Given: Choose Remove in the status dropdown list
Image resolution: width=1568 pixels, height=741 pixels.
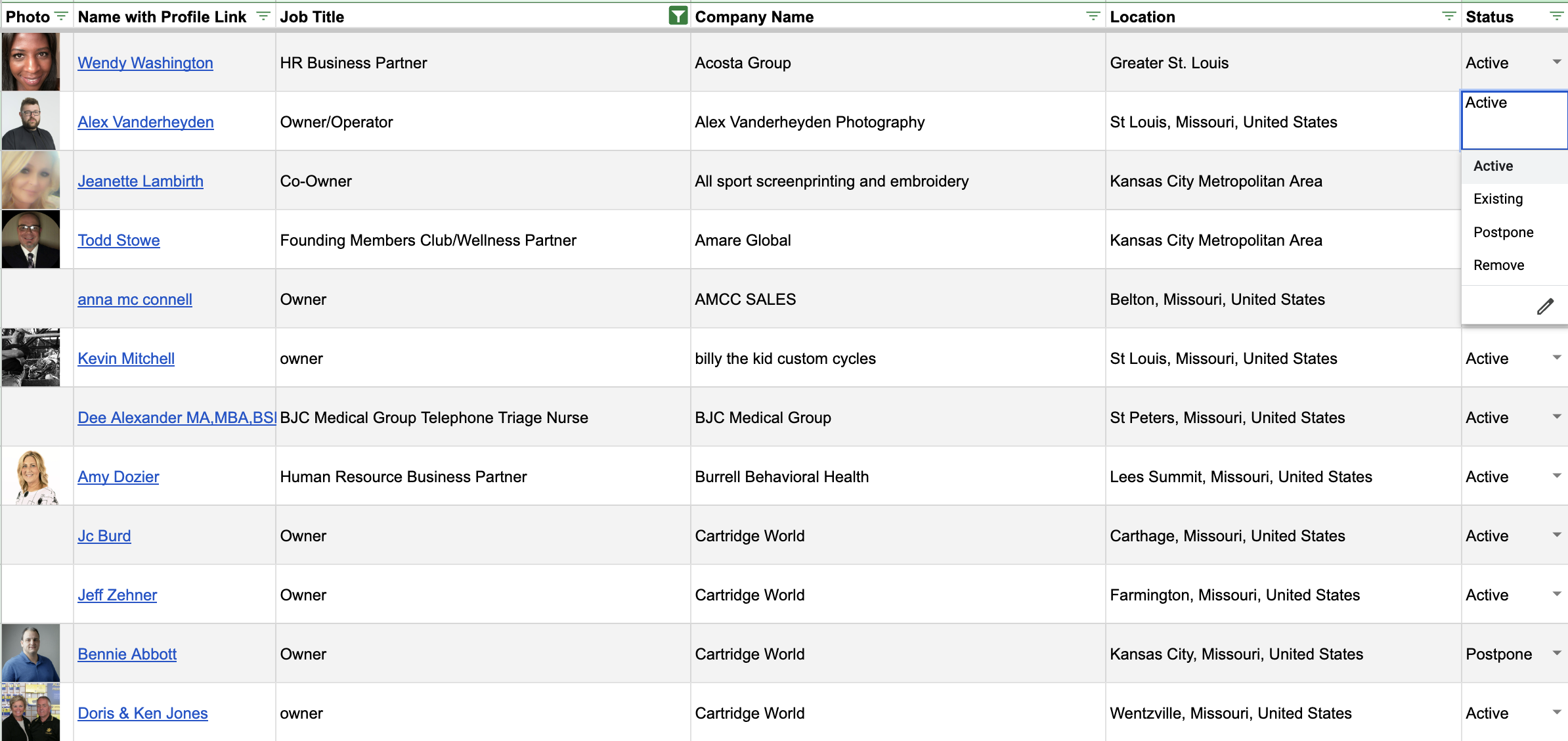Looking at the screenshot, I should point(1514,265).
